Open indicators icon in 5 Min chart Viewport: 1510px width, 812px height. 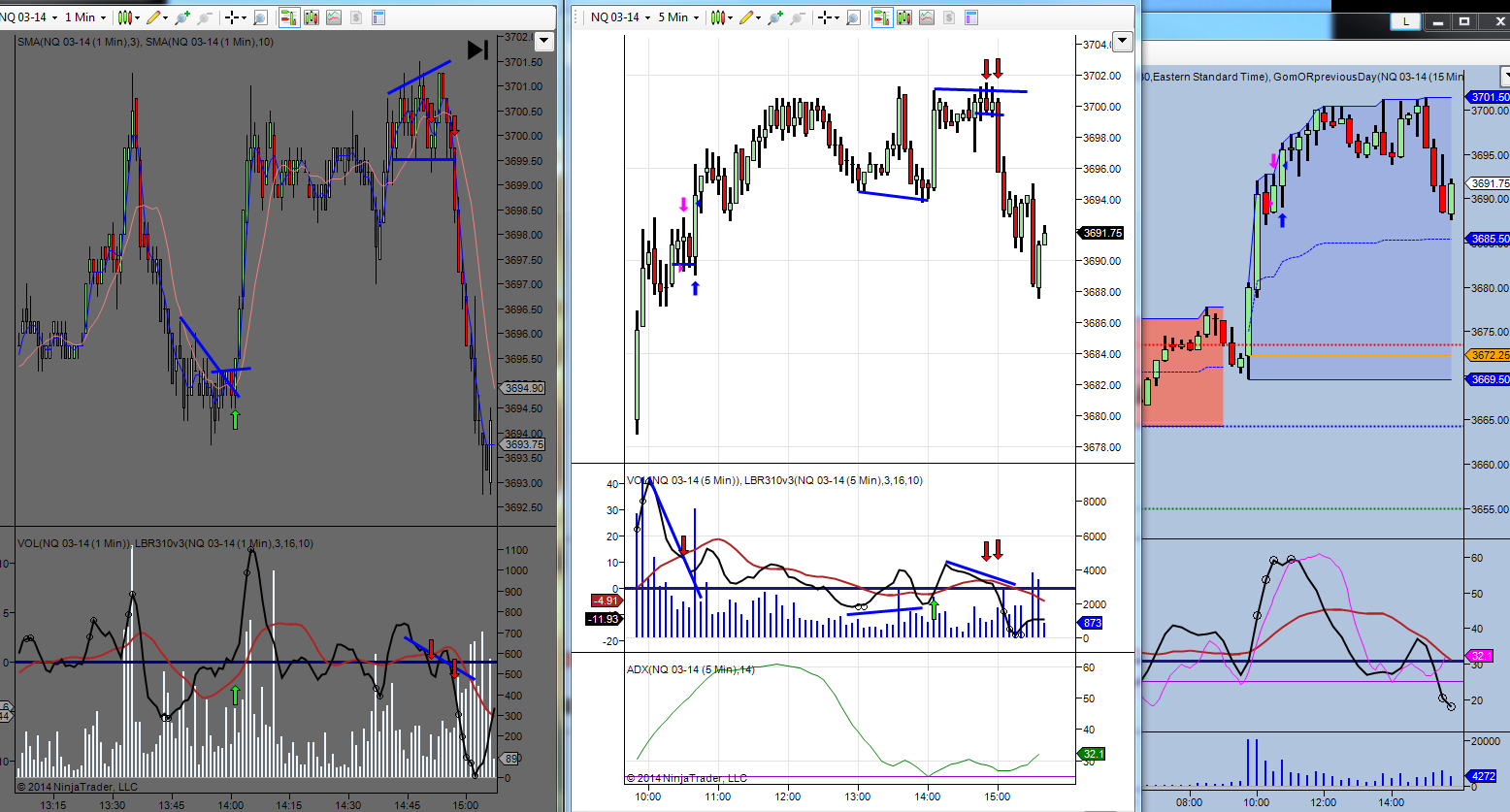927,17
